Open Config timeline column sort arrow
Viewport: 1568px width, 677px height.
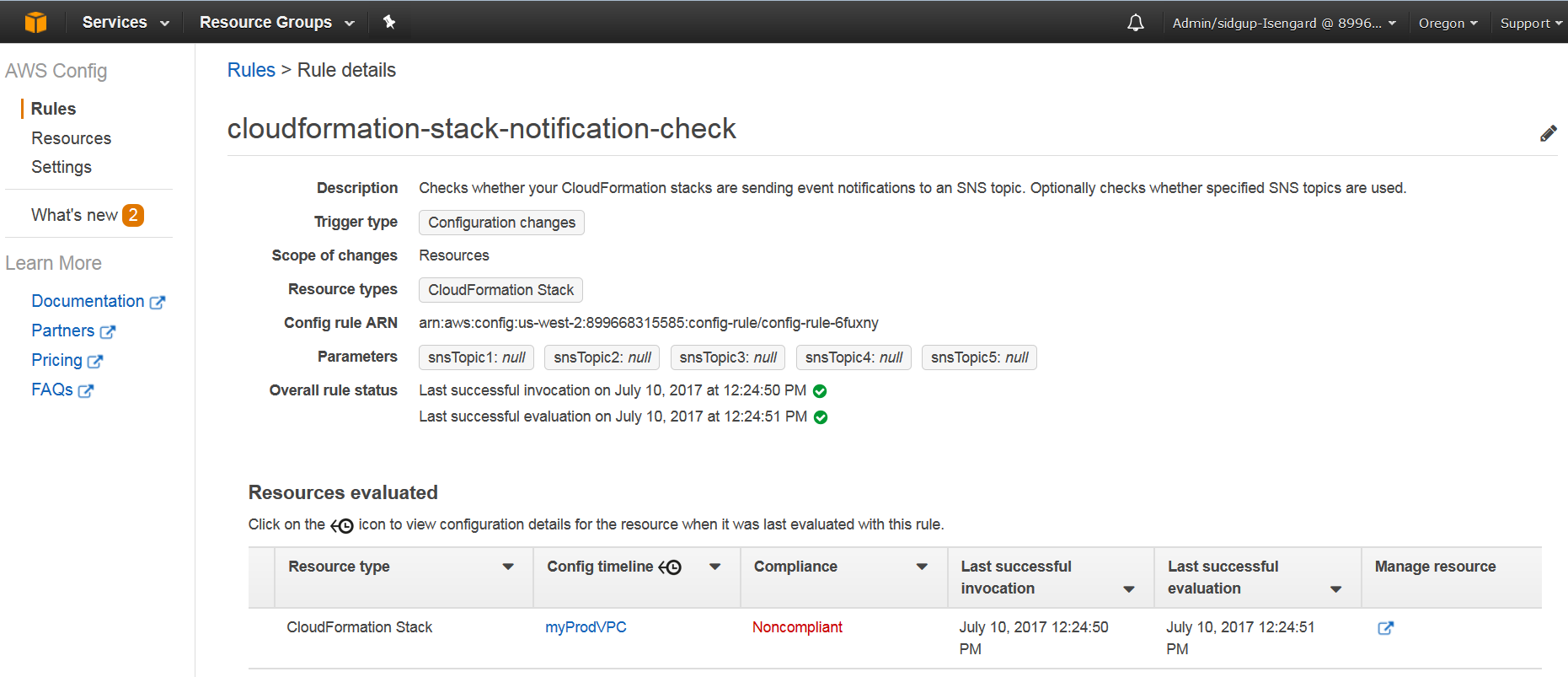(715, 567)
